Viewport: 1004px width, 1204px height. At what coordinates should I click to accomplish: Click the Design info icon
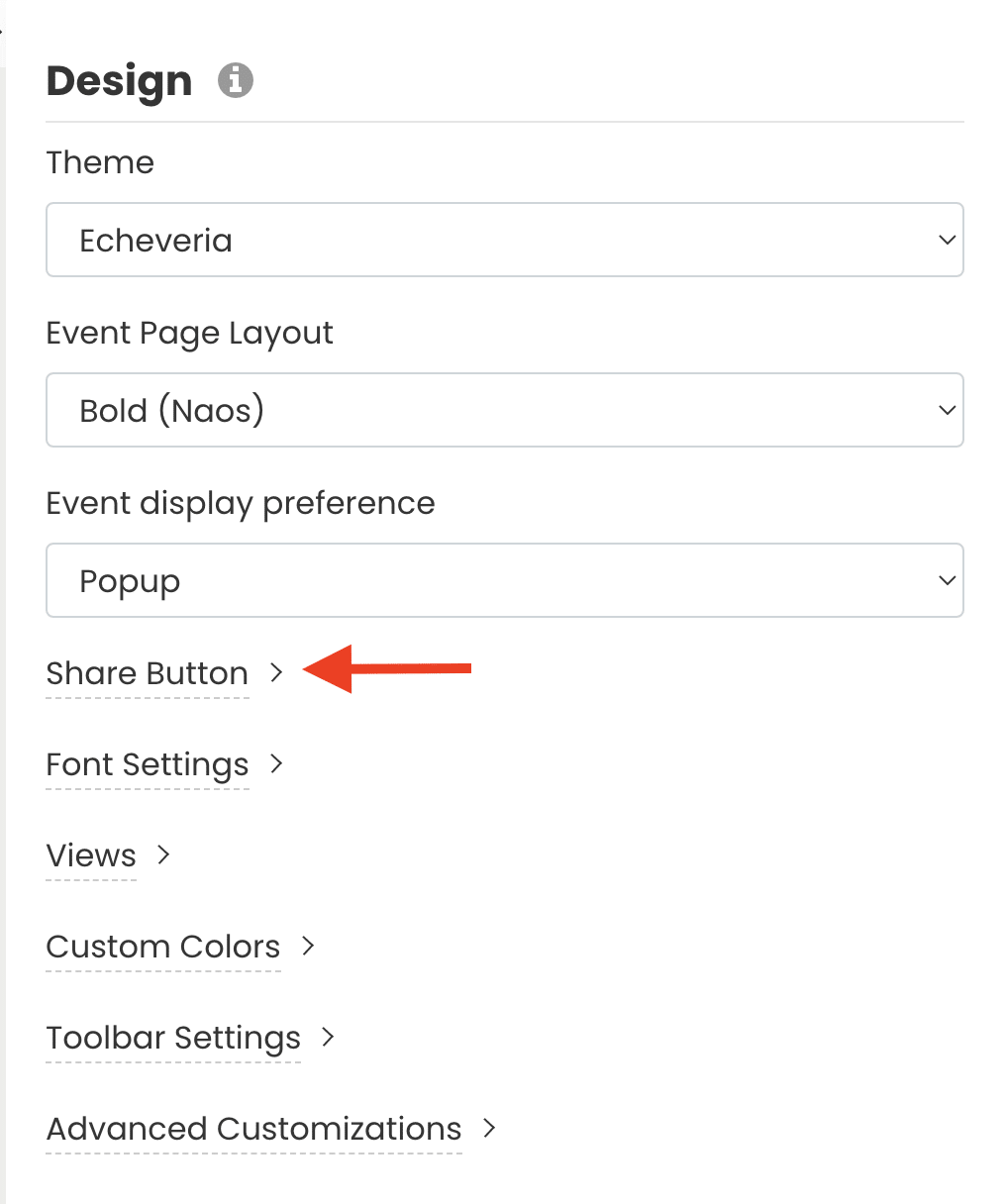(x=235, y=81)
